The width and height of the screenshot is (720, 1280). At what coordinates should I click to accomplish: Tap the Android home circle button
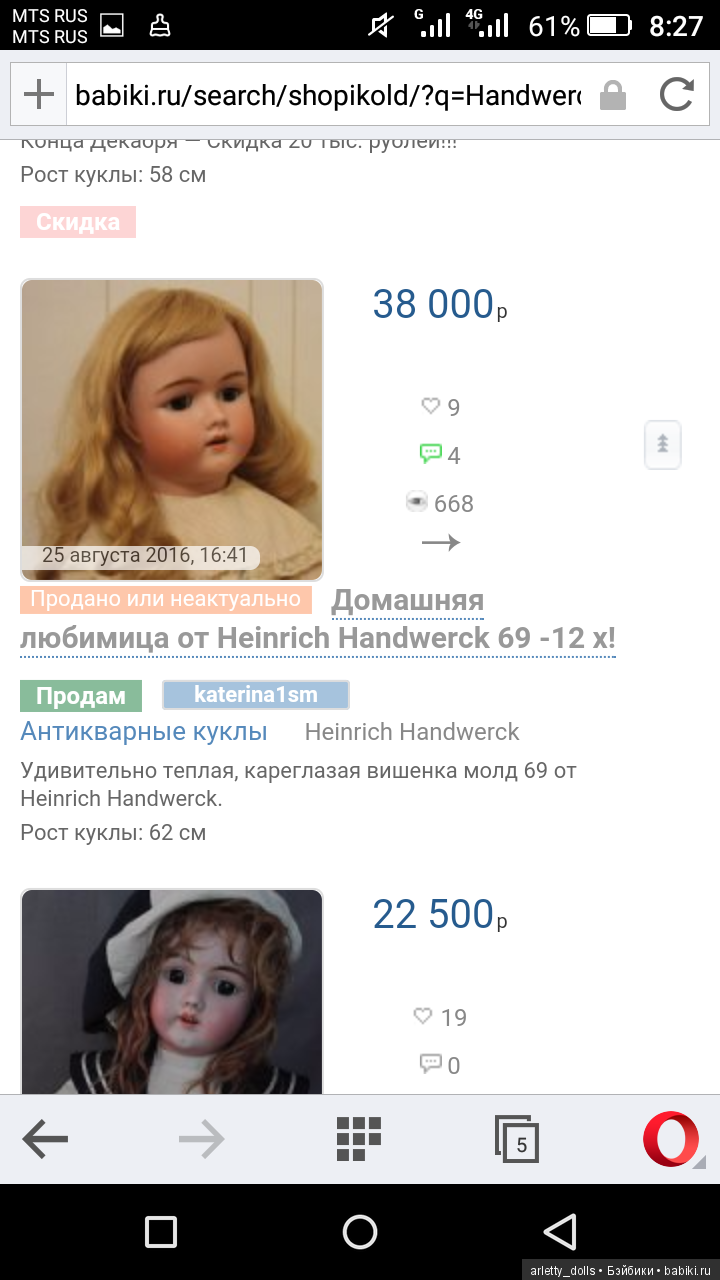pos(360,1231)
